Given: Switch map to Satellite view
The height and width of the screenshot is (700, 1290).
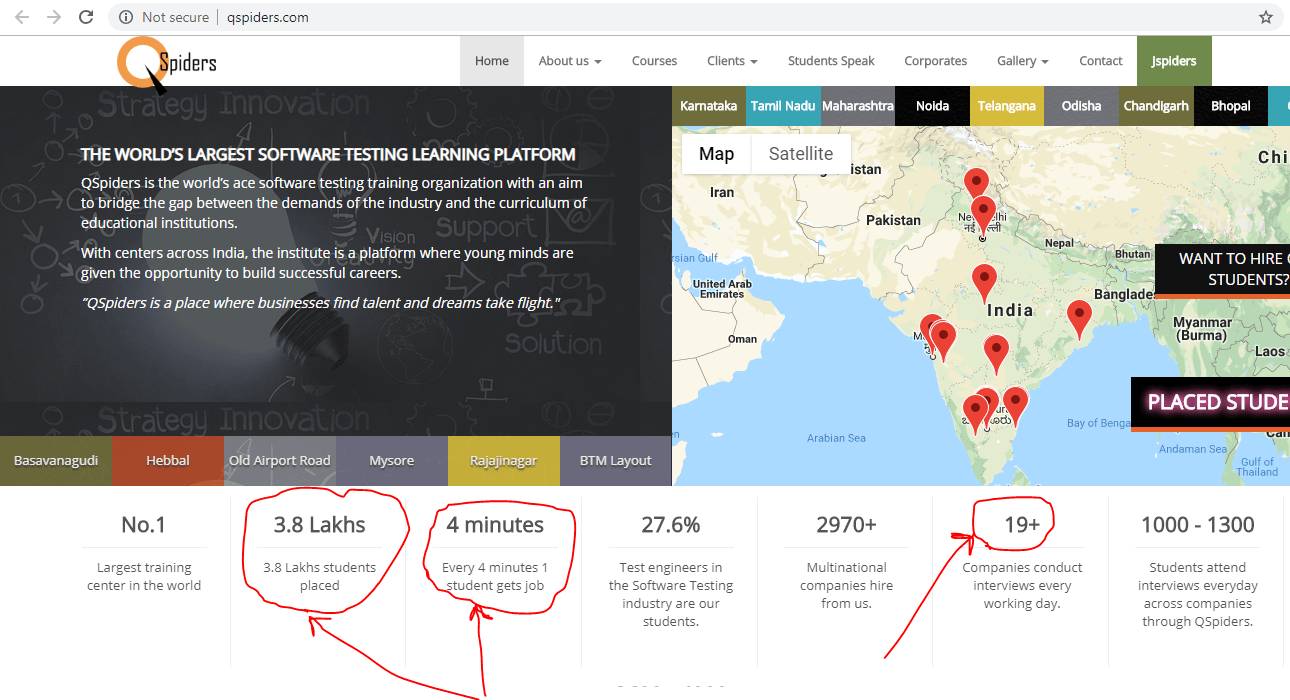Looking at the screenshot, I should [800, 154].
